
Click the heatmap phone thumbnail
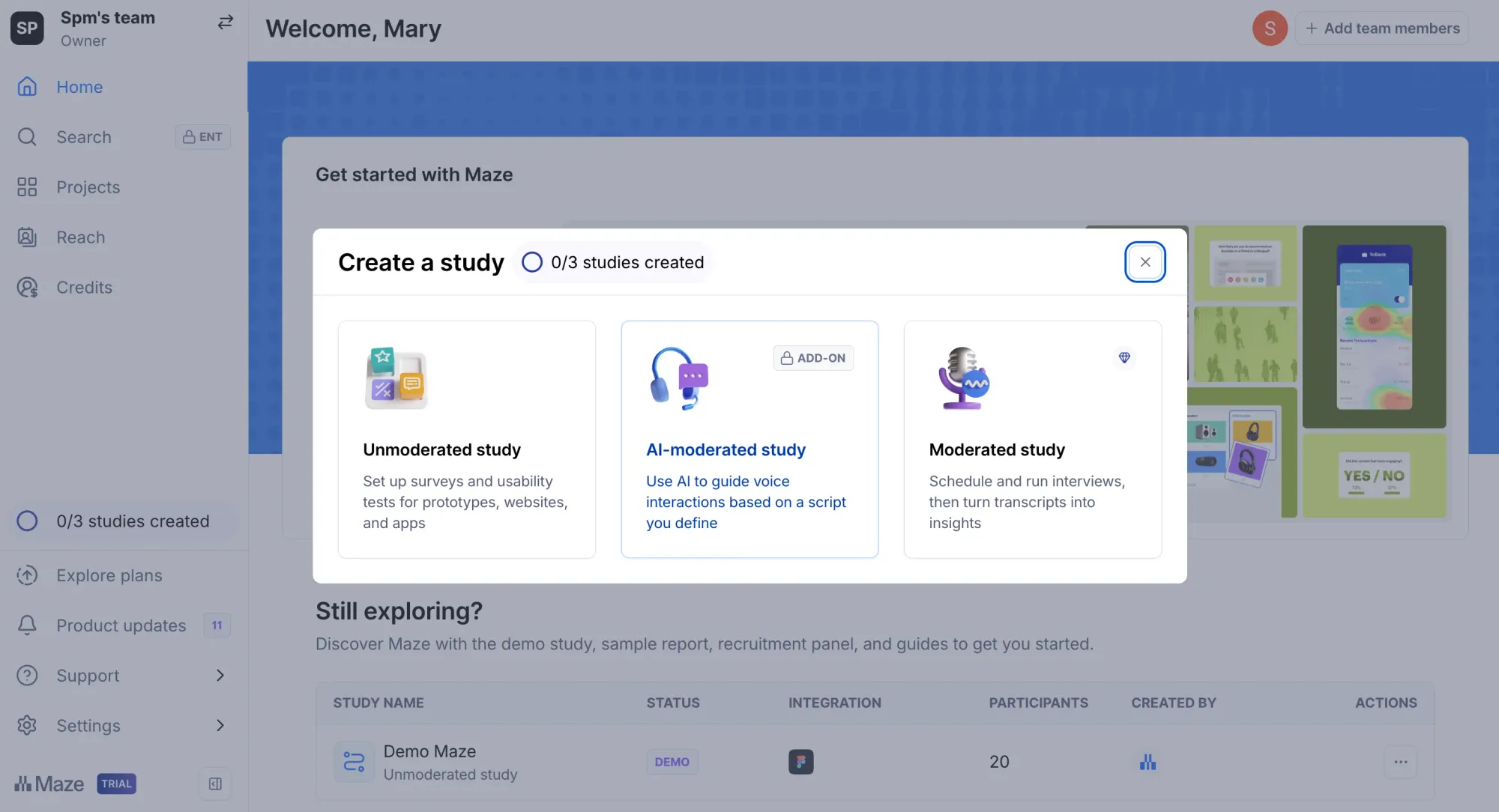click(1374, 327)
